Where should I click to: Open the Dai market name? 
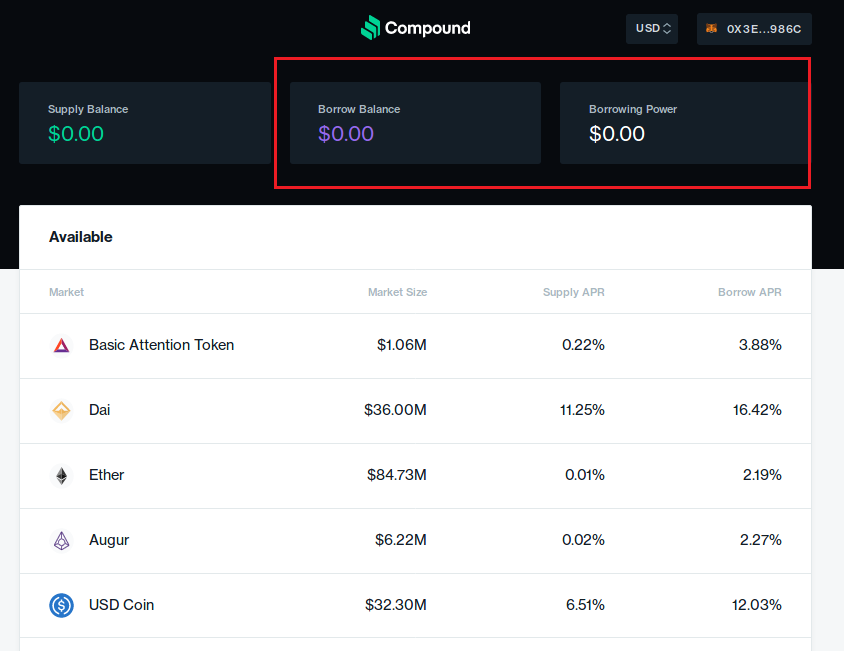point(100,410)
